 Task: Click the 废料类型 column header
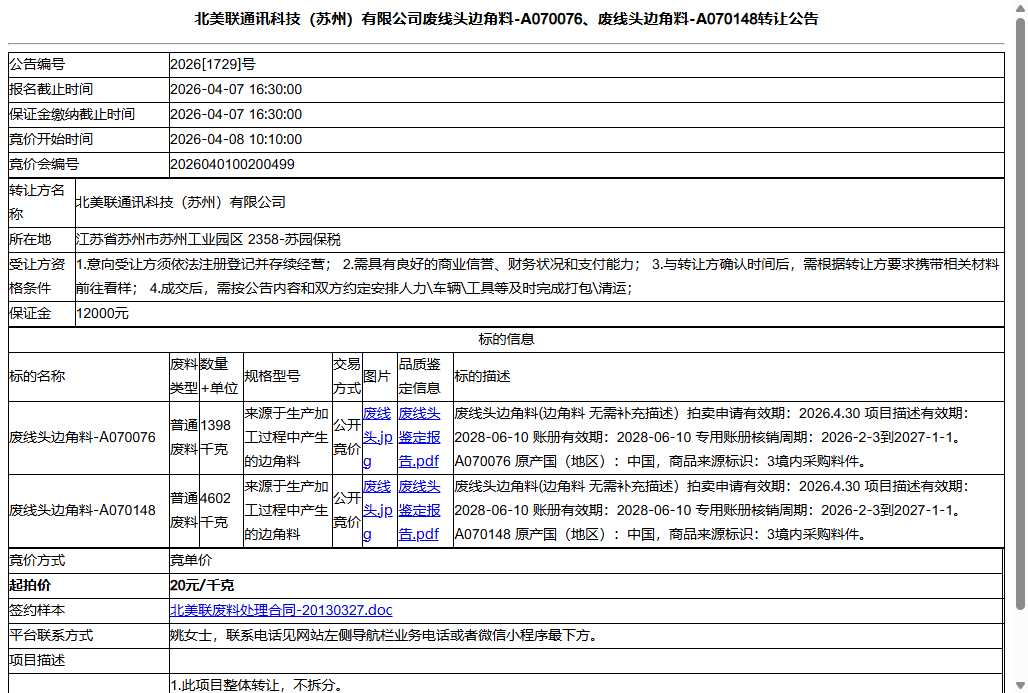pyautogui.click(x=184, y=376)
